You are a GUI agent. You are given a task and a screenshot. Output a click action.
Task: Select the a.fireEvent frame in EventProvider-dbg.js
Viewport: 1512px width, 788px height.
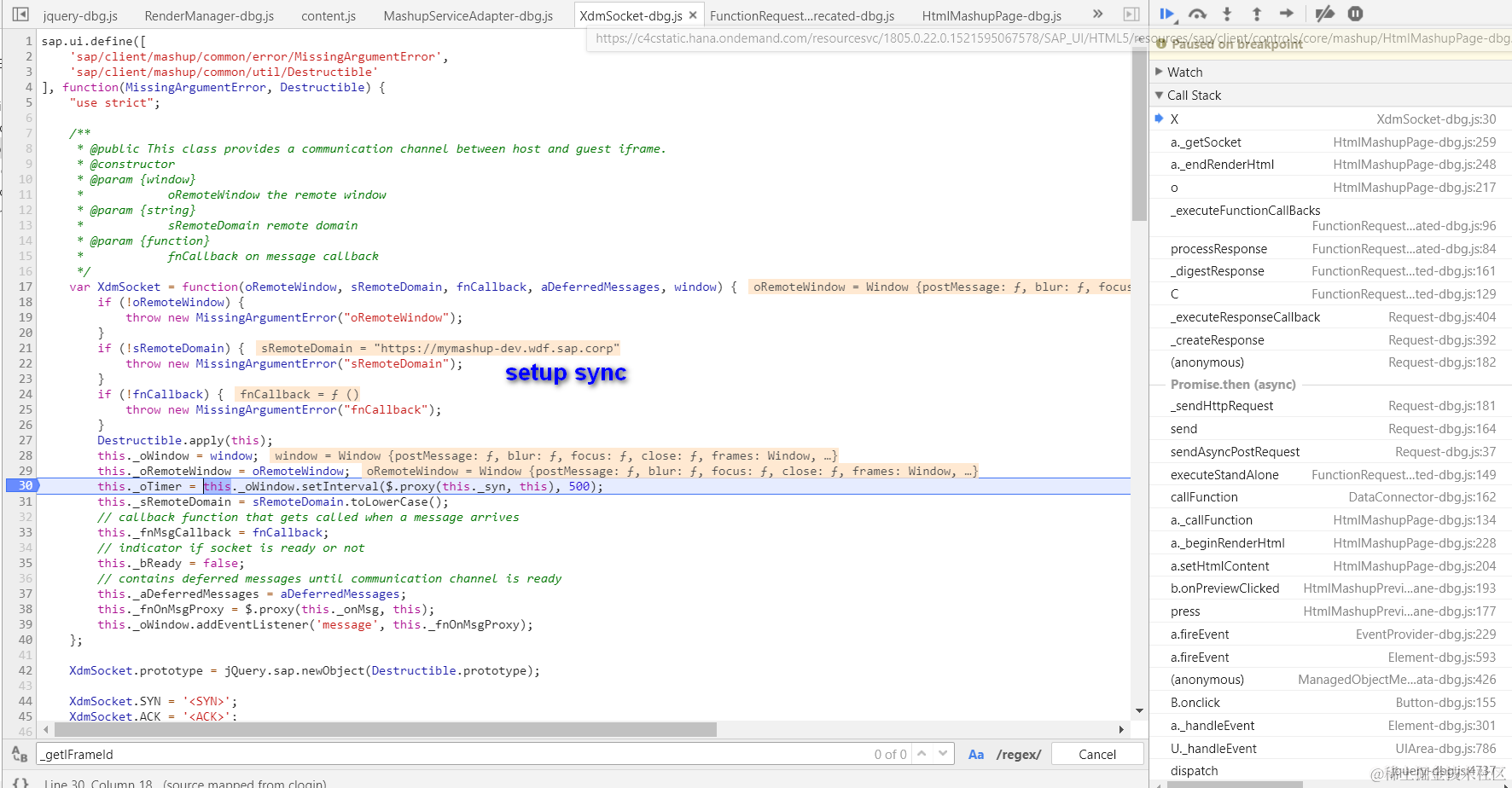[1331, 634]
